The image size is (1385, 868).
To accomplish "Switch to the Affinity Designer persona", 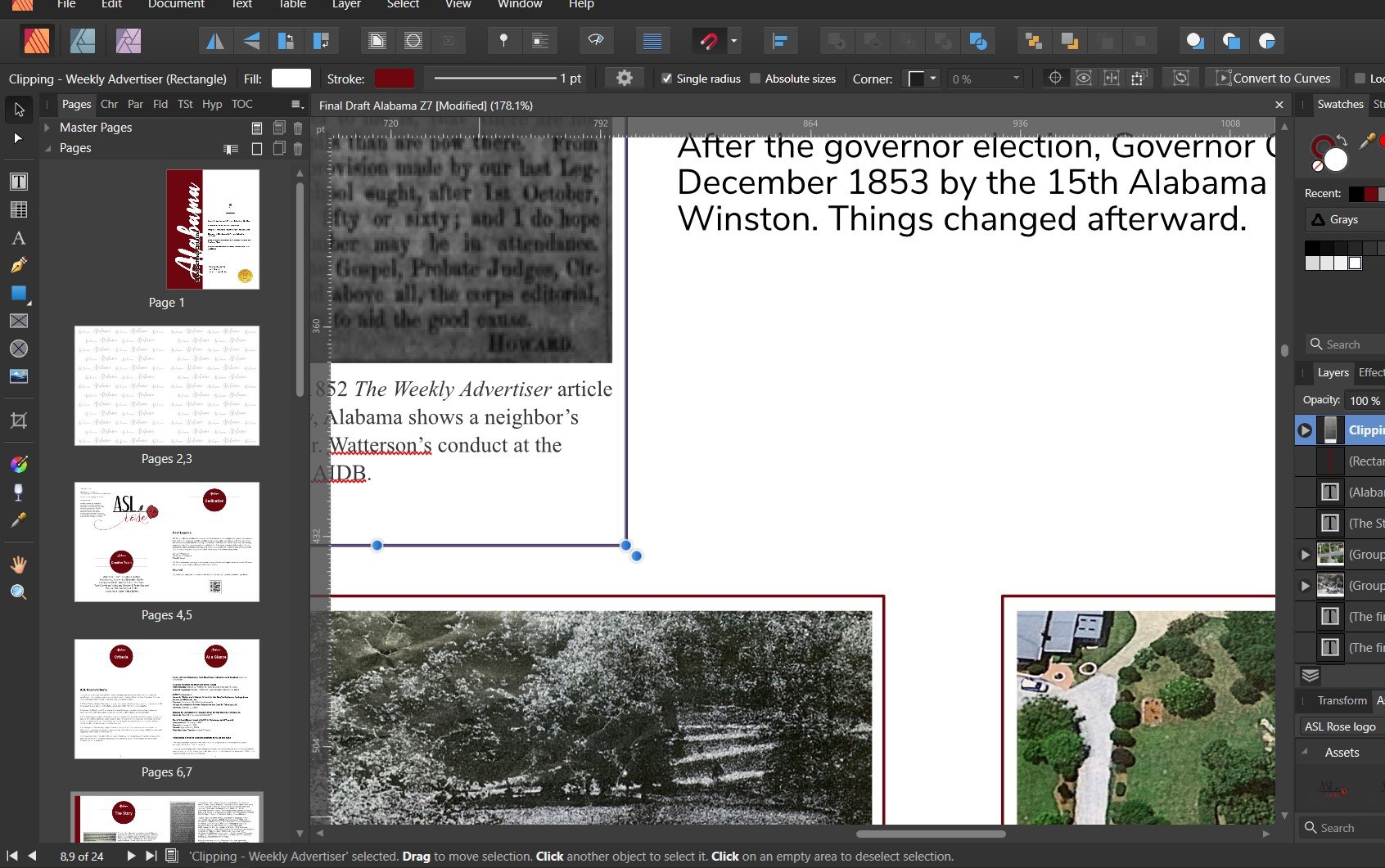I will click(82, 40).
